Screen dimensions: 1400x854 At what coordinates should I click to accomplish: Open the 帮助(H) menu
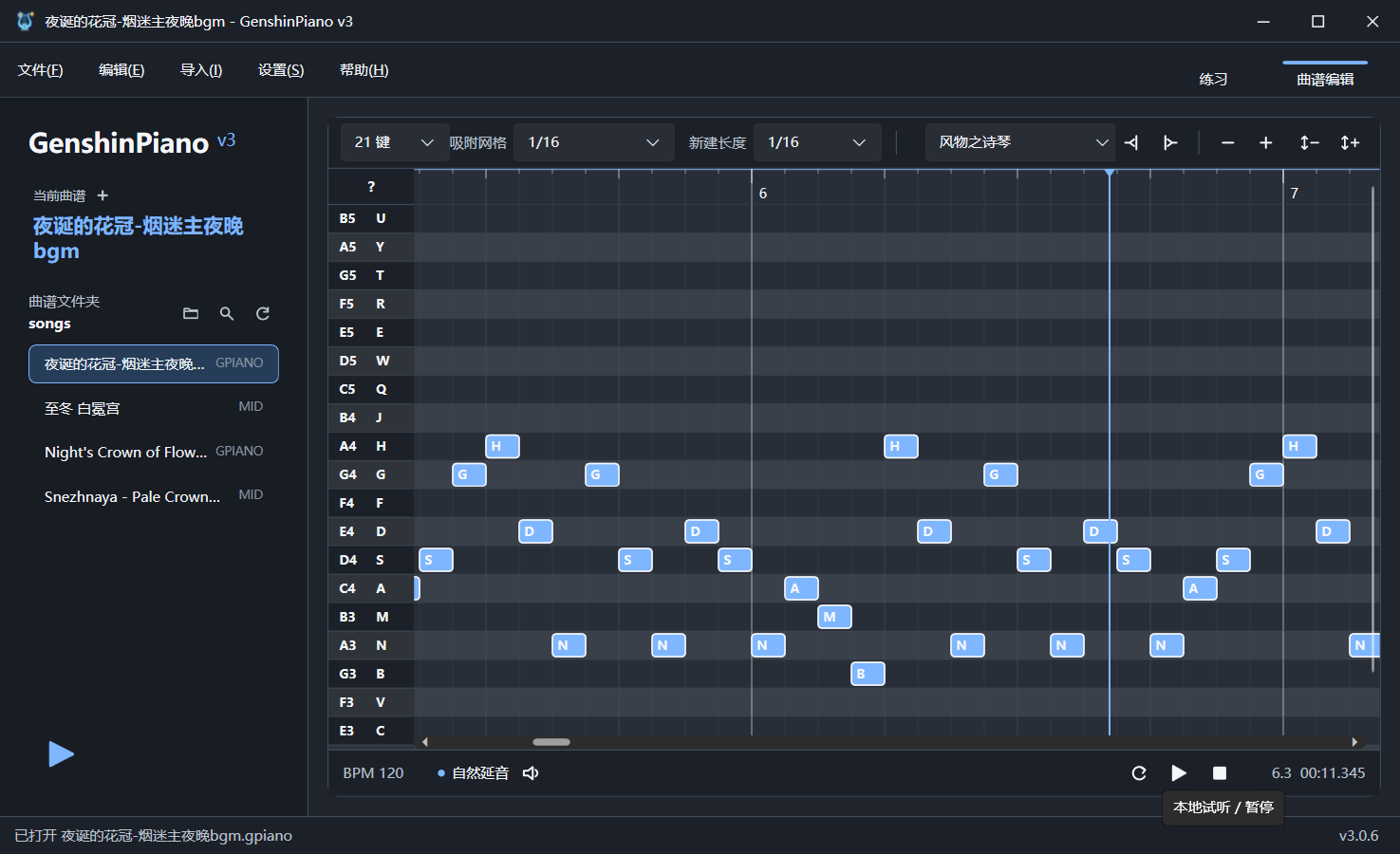(x=364, y=70)
